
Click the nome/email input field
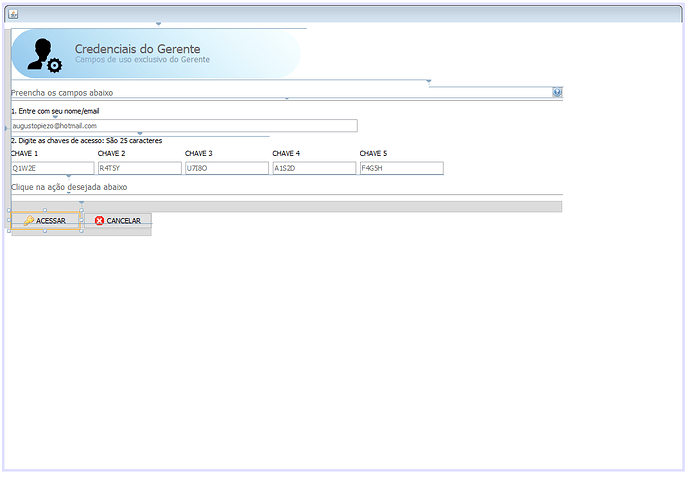(x=184, y=126)
